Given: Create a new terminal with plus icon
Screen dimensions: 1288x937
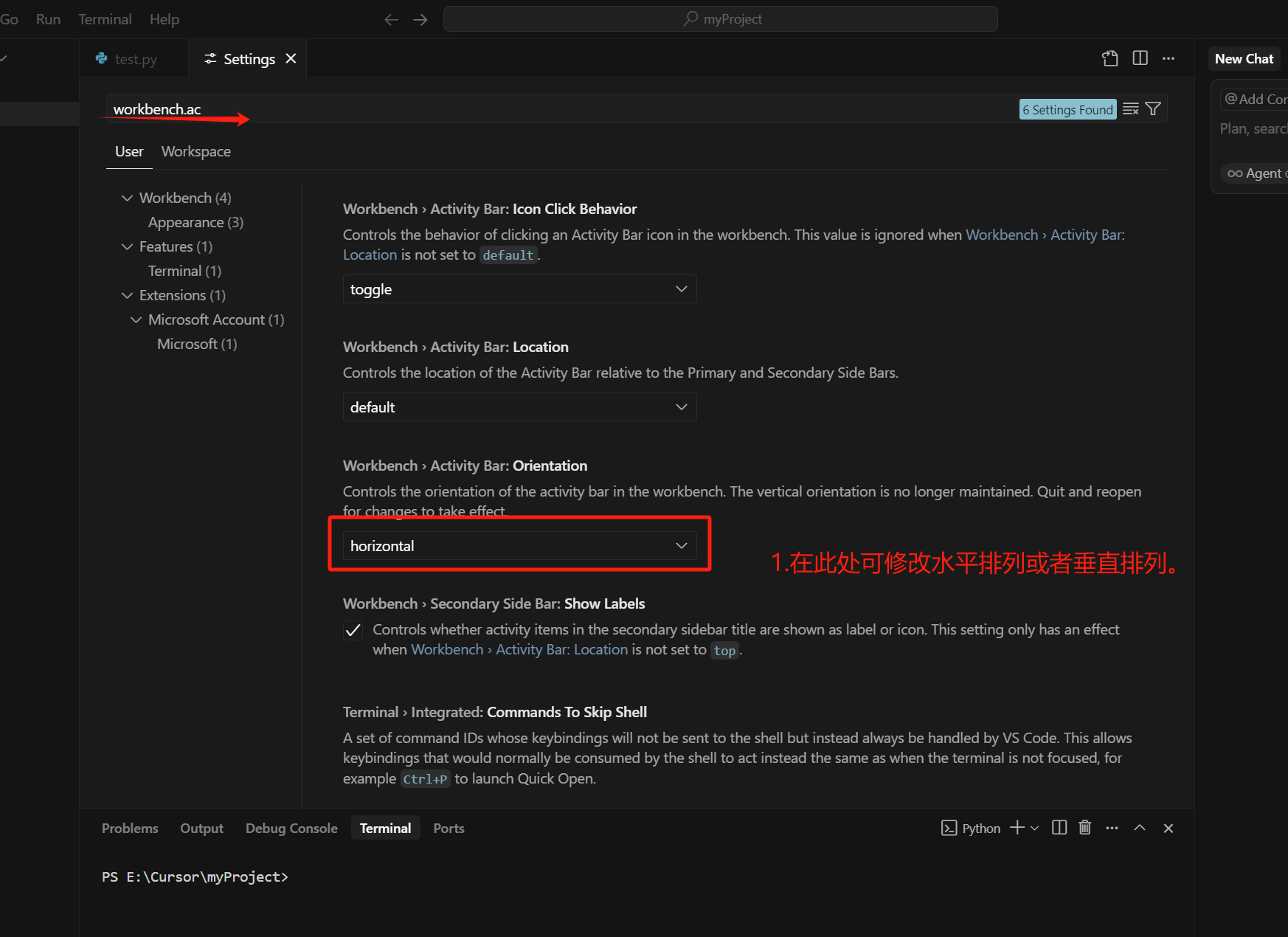Looking at the screenshot, I should (x=1017, y=828).
